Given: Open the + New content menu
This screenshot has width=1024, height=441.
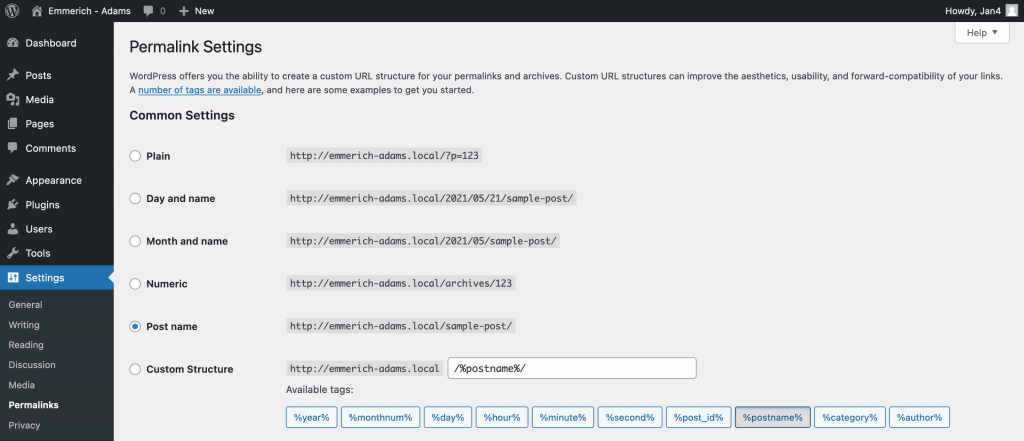Looking at the screenshot, I should pos(196,11).
